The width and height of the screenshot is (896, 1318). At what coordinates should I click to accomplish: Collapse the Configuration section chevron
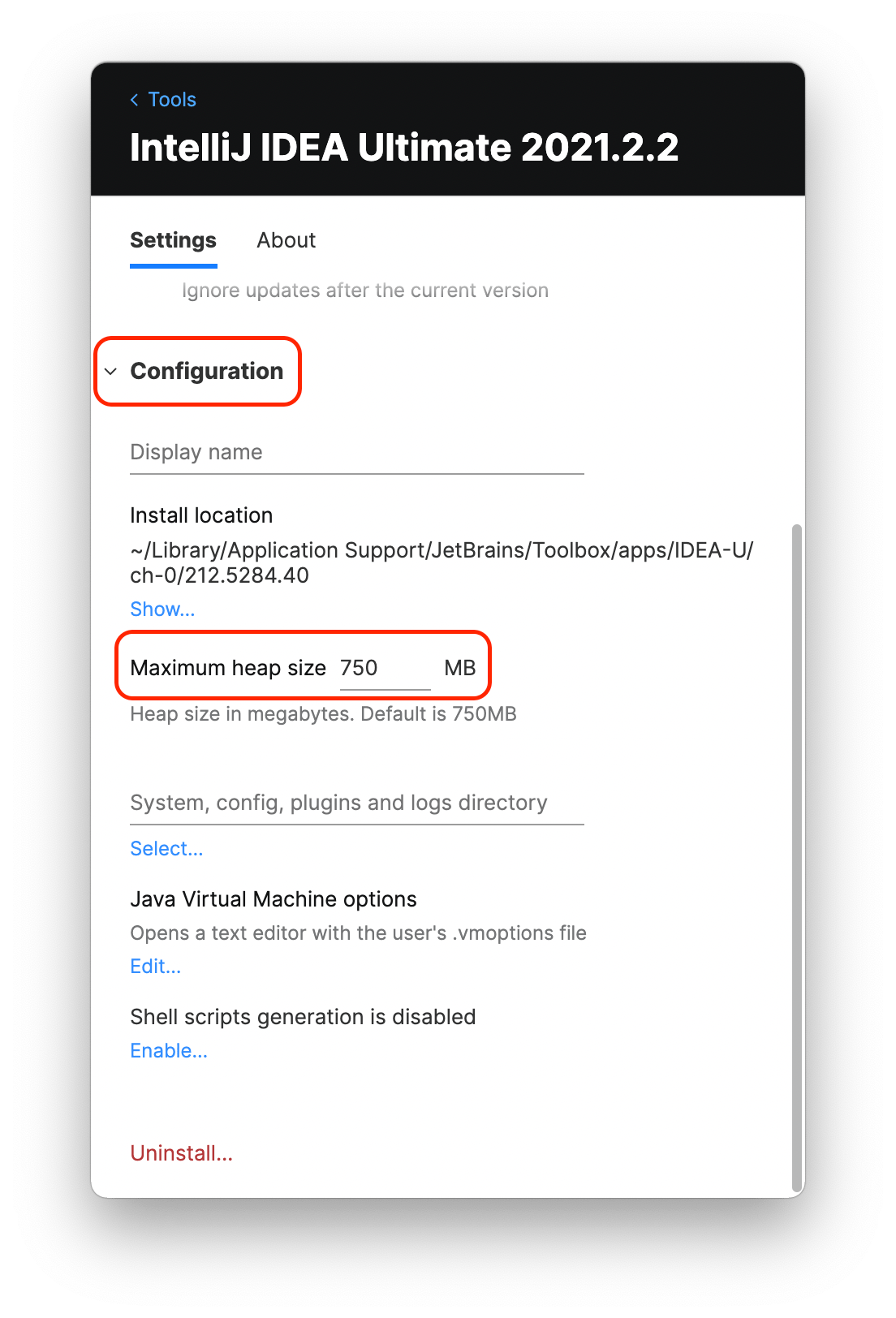[111, 373]
